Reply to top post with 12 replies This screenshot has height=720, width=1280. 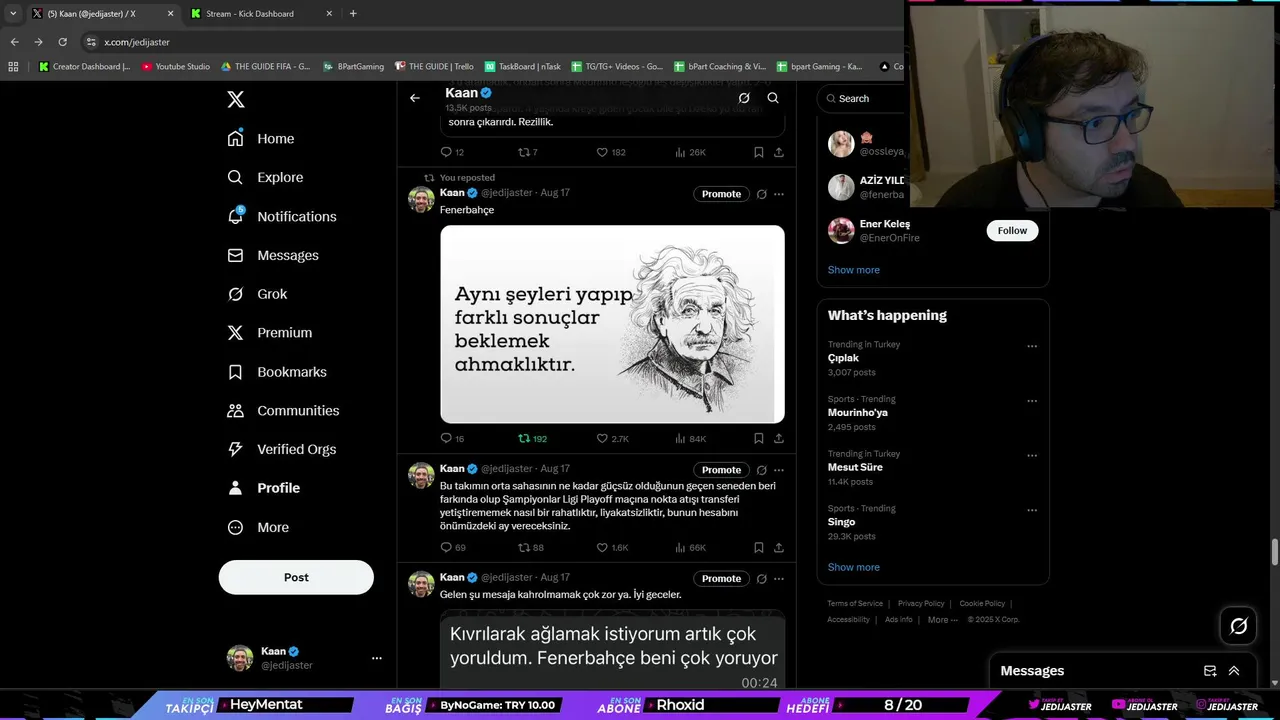[452, 153]
